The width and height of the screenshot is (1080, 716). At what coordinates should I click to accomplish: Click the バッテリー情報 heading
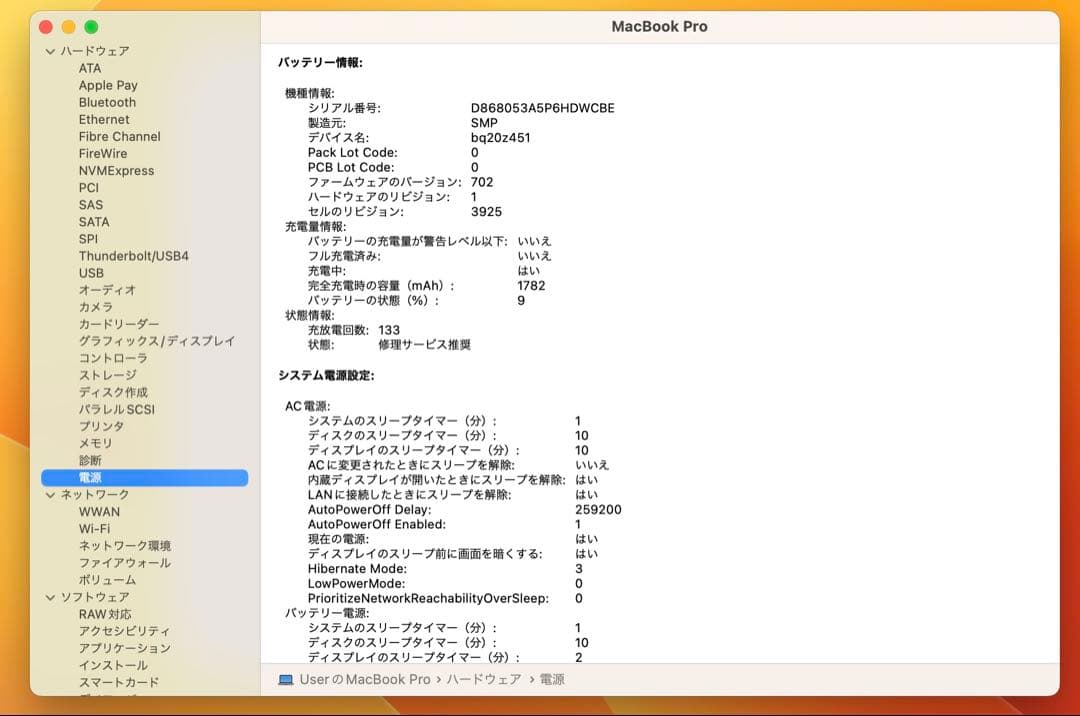coord(320,63)
